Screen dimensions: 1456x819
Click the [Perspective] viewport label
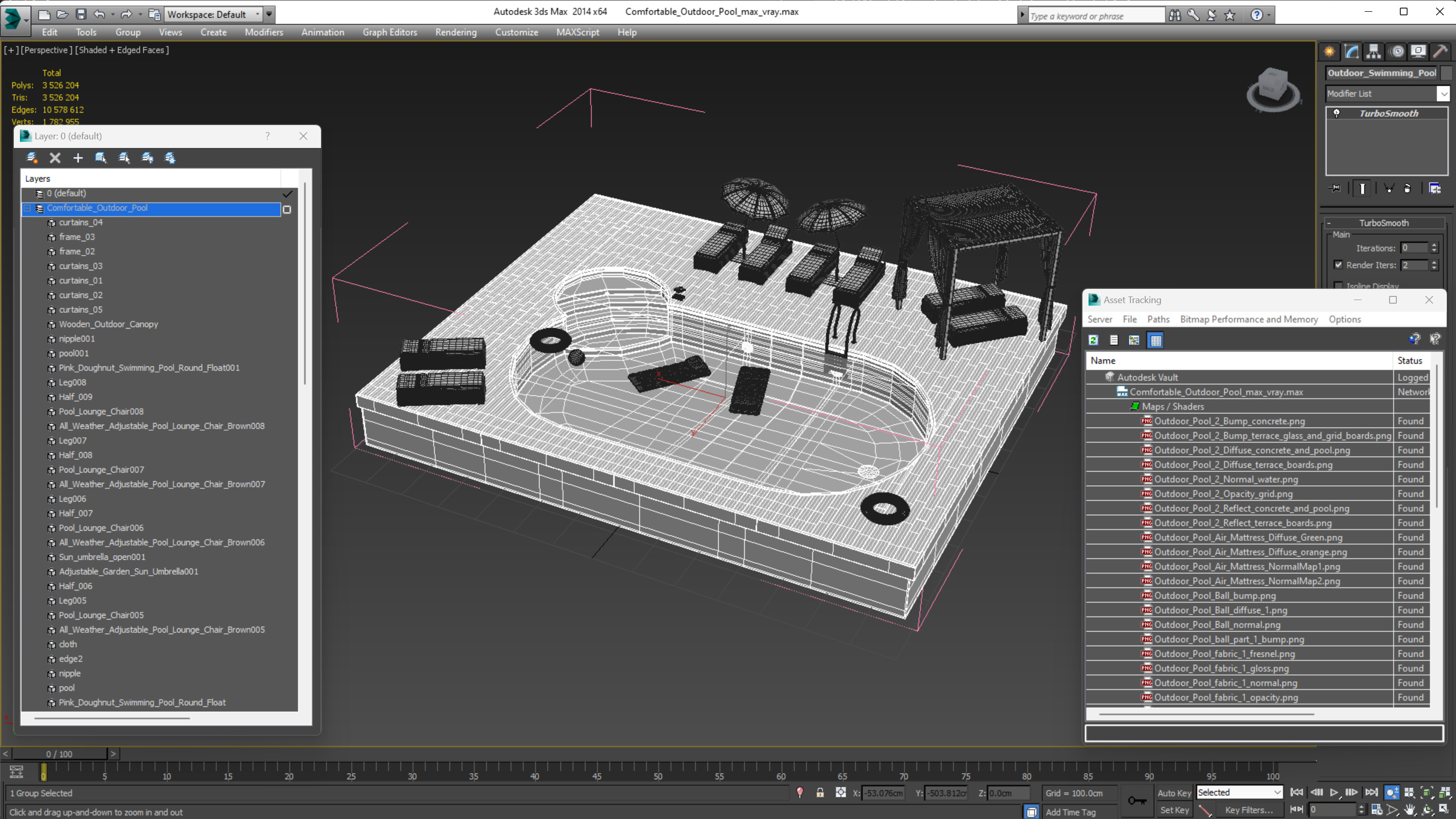46,51
